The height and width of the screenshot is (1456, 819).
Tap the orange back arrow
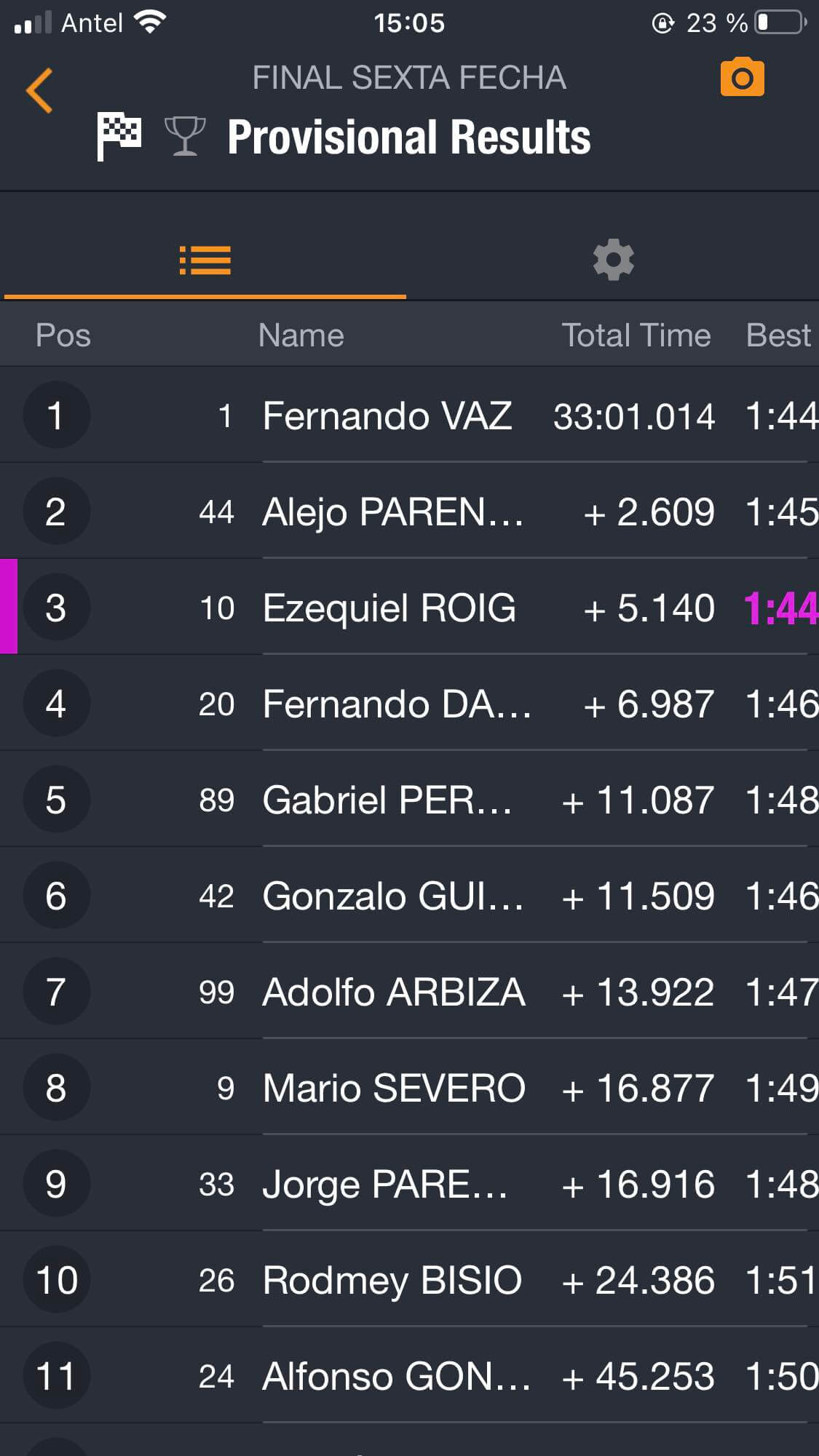click(40, 90)
